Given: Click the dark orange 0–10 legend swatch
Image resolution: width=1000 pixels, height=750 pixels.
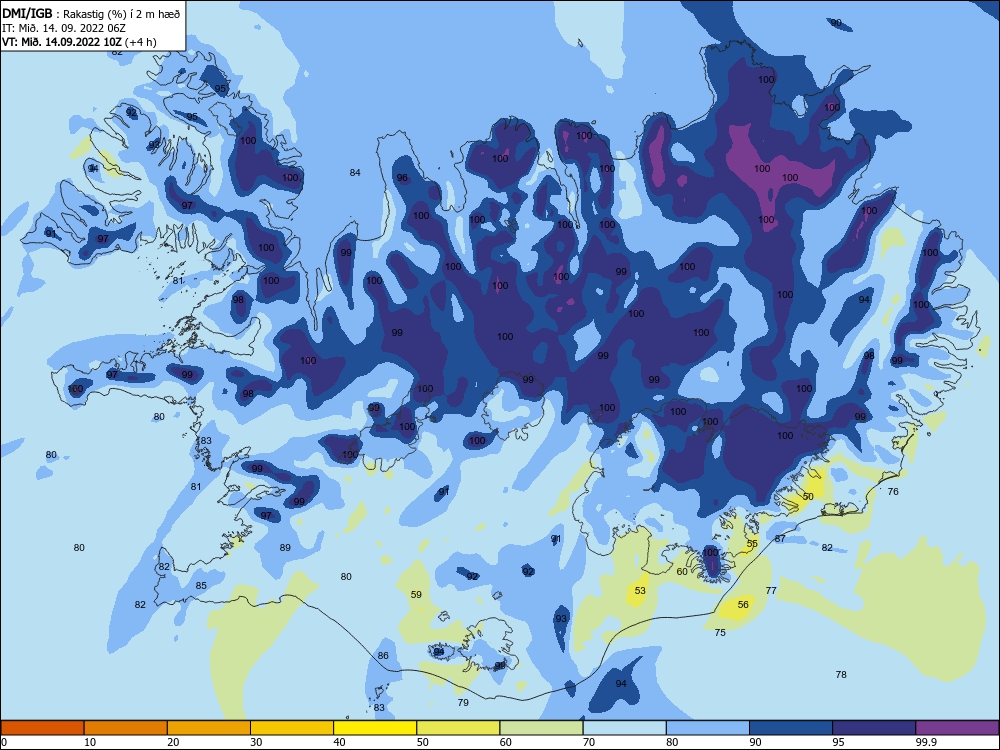Looking at the screenshot, I should point(42,728).
